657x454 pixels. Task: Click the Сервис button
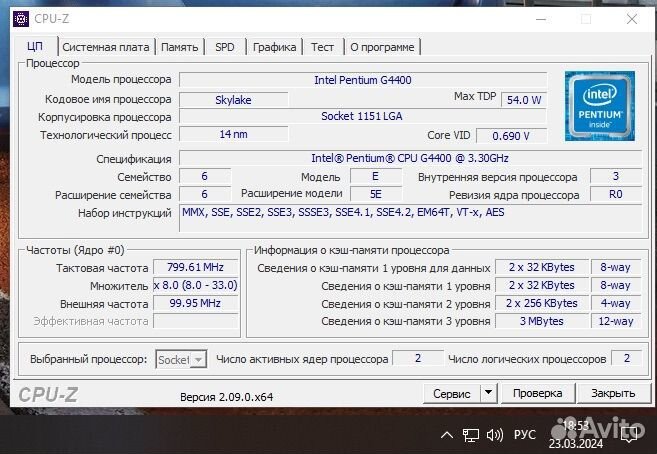coord(451,394)
